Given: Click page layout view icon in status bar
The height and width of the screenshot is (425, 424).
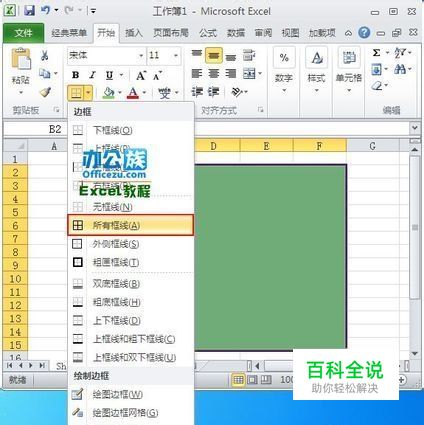Looking at the screenshot, I should click(253, 380).
